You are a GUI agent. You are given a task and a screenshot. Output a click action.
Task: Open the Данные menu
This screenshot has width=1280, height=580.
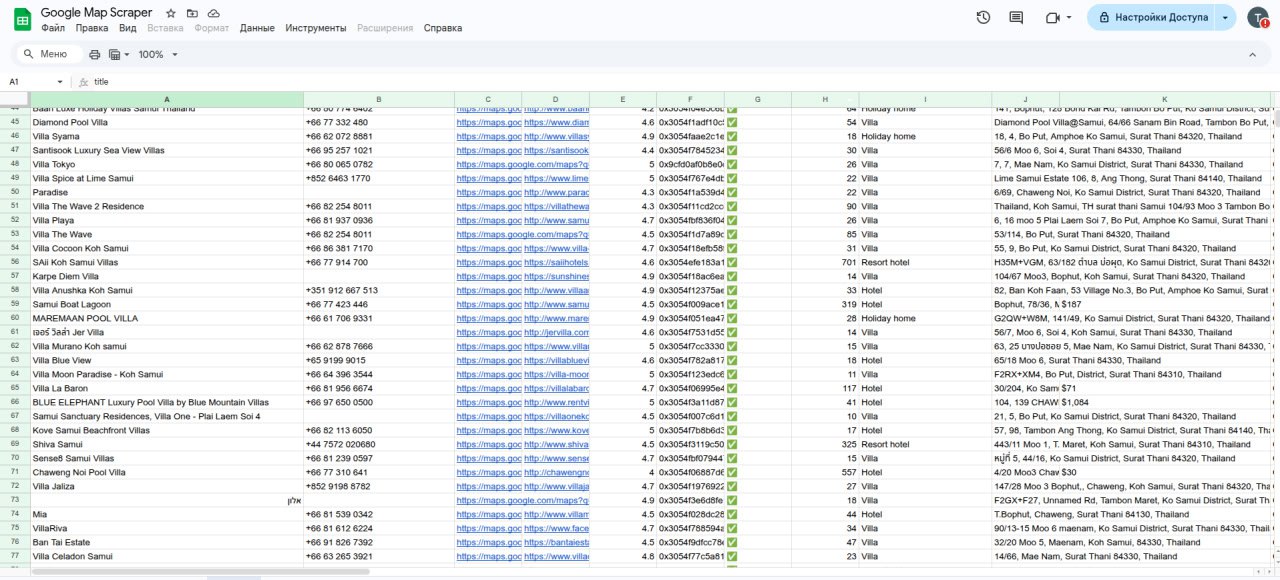257,28
